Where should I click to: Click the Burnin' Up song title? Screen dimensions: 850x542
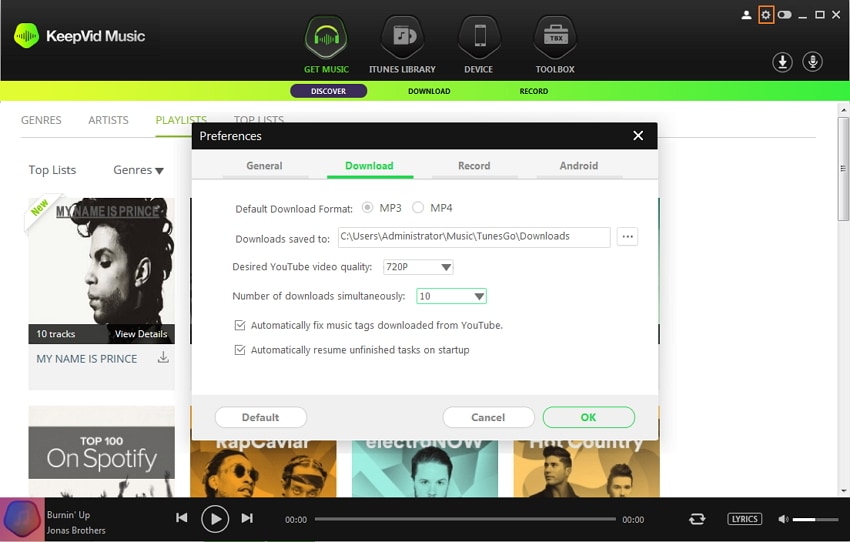68,514
